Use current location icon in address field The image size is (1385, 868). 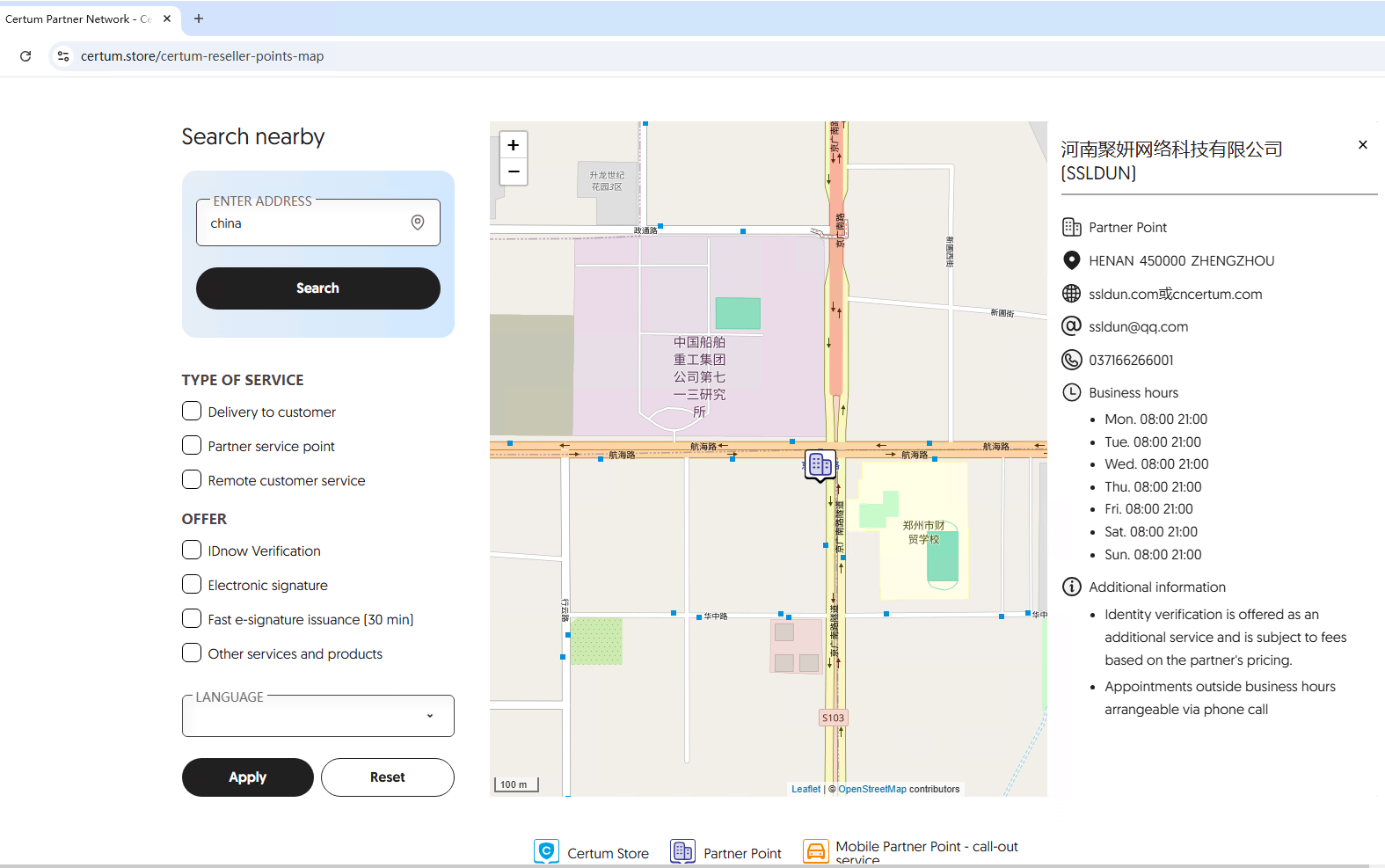[418, 222]
